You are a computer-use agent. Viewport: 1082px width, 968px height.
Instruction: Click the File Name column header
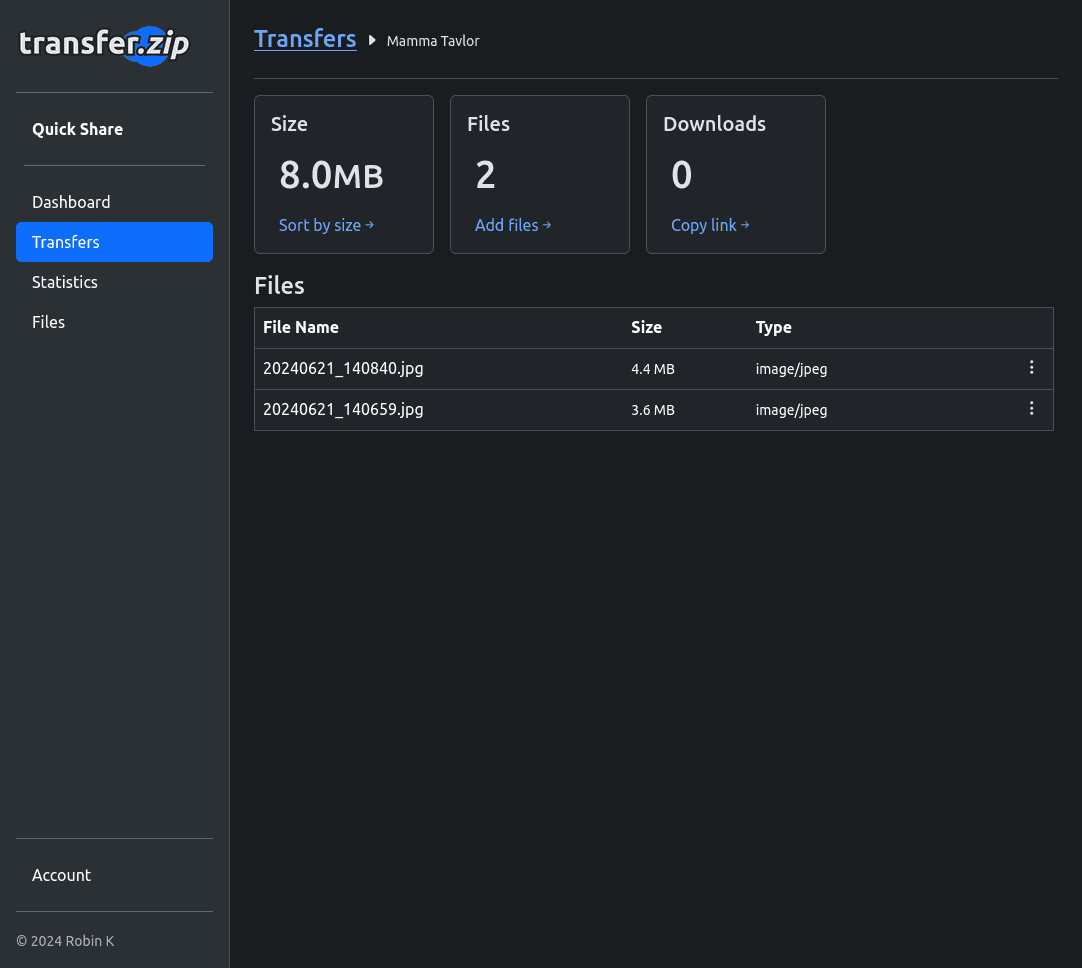click(x=301, y=327)
